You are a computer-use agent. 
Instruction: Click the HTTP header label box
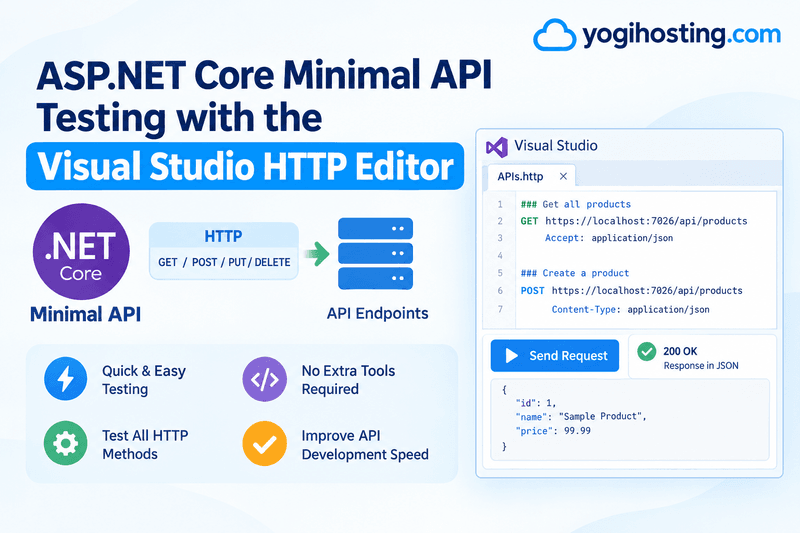point(223,236)
